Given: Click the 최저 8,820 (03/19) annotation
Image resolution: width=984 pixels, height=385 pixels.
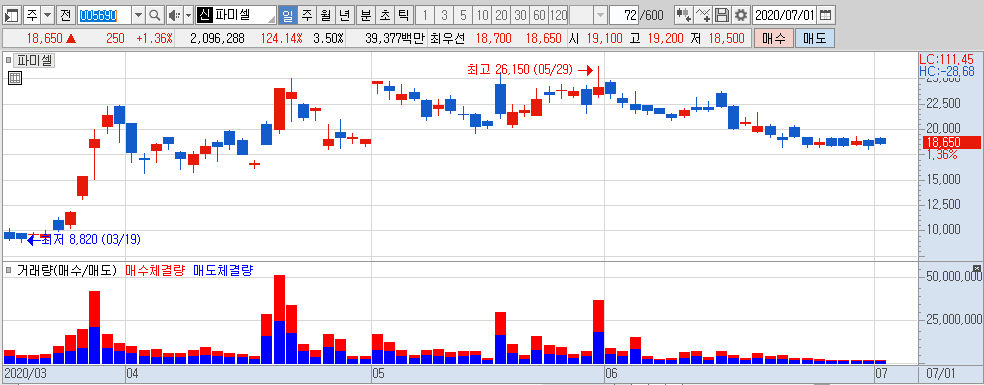Looking at the screenshot, I should point(91,239).
